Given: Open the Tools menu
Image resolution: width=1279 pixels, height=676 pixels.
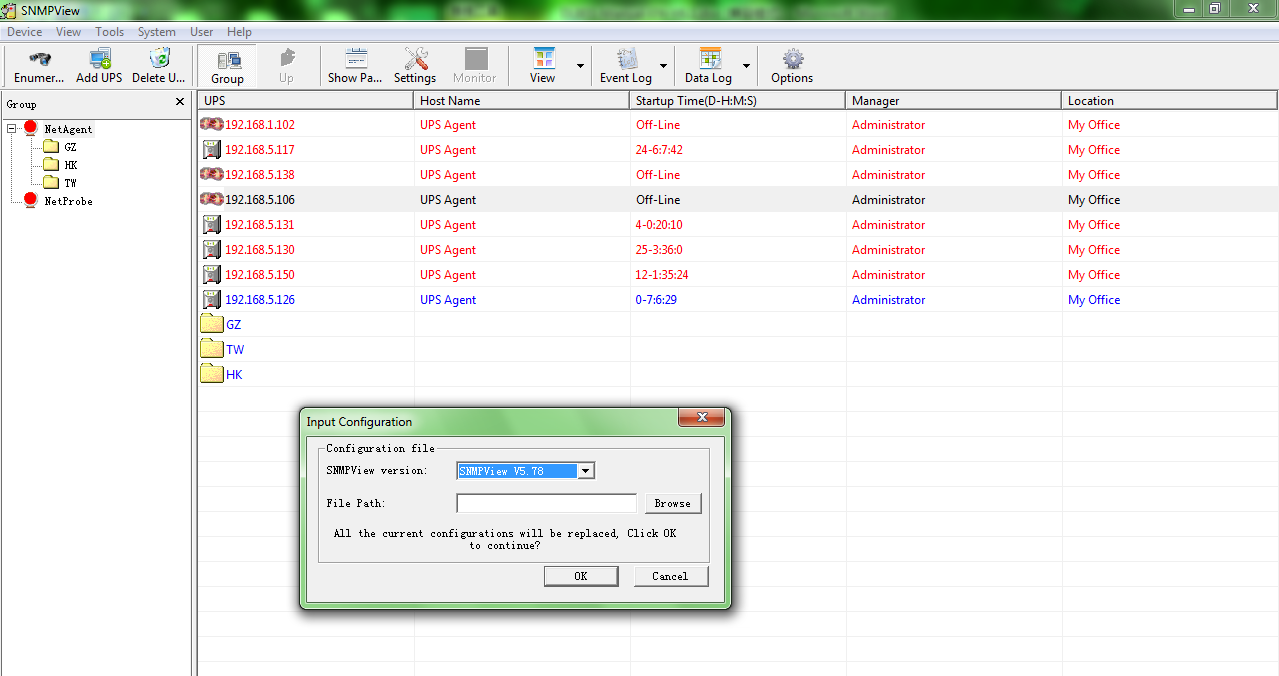Looking at the screenshot, I should click(110, 32).
